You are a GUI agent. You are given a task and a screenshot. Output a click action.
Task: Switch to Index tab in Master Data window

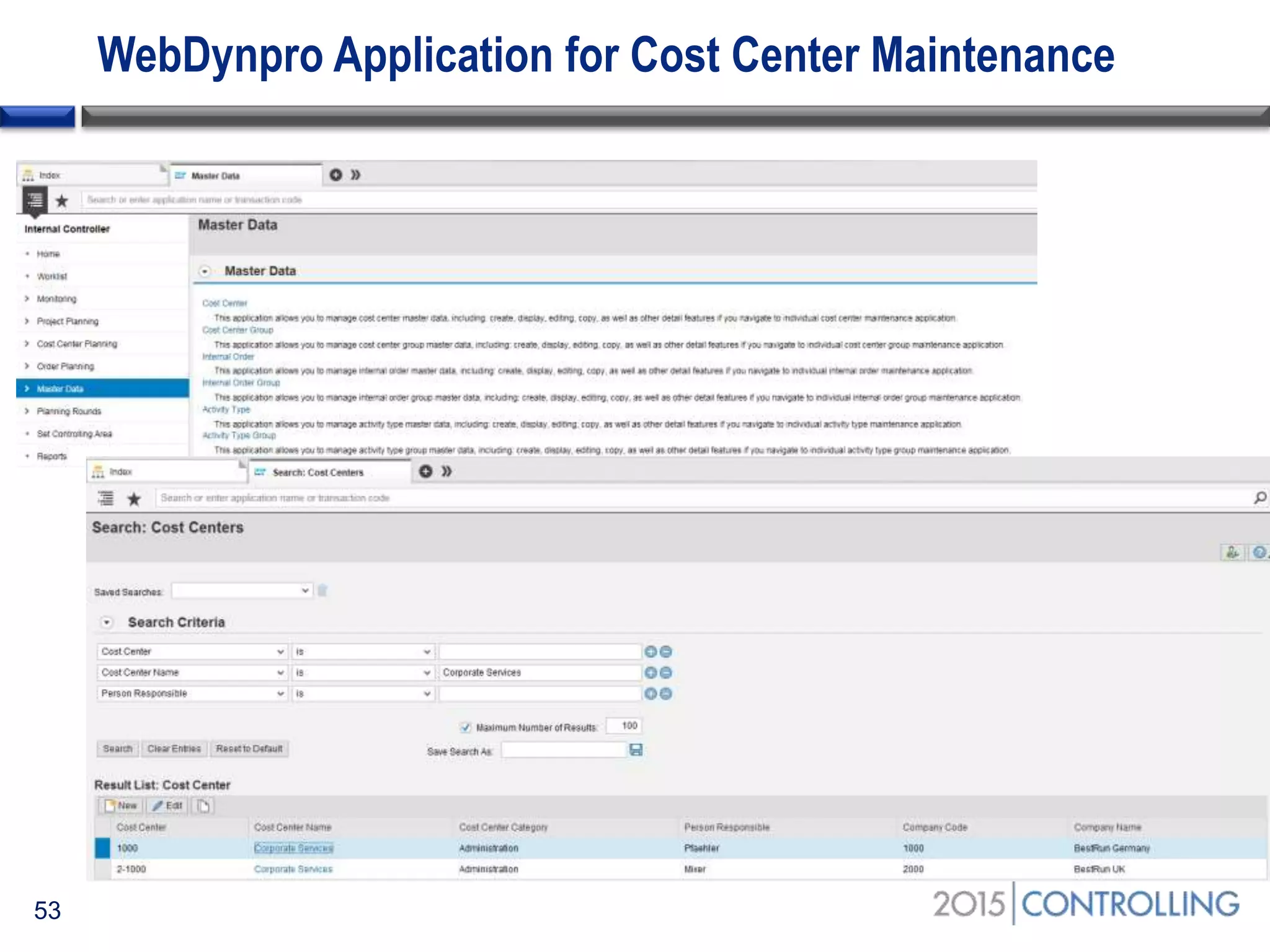point(92,175)
